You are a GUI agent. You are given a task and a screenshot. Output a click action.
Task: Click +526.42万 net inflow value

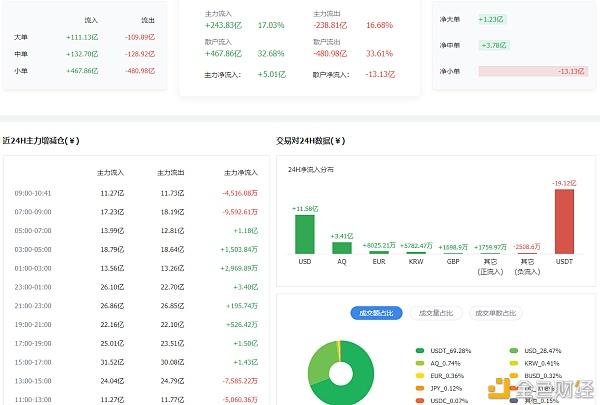coord(242,325)
